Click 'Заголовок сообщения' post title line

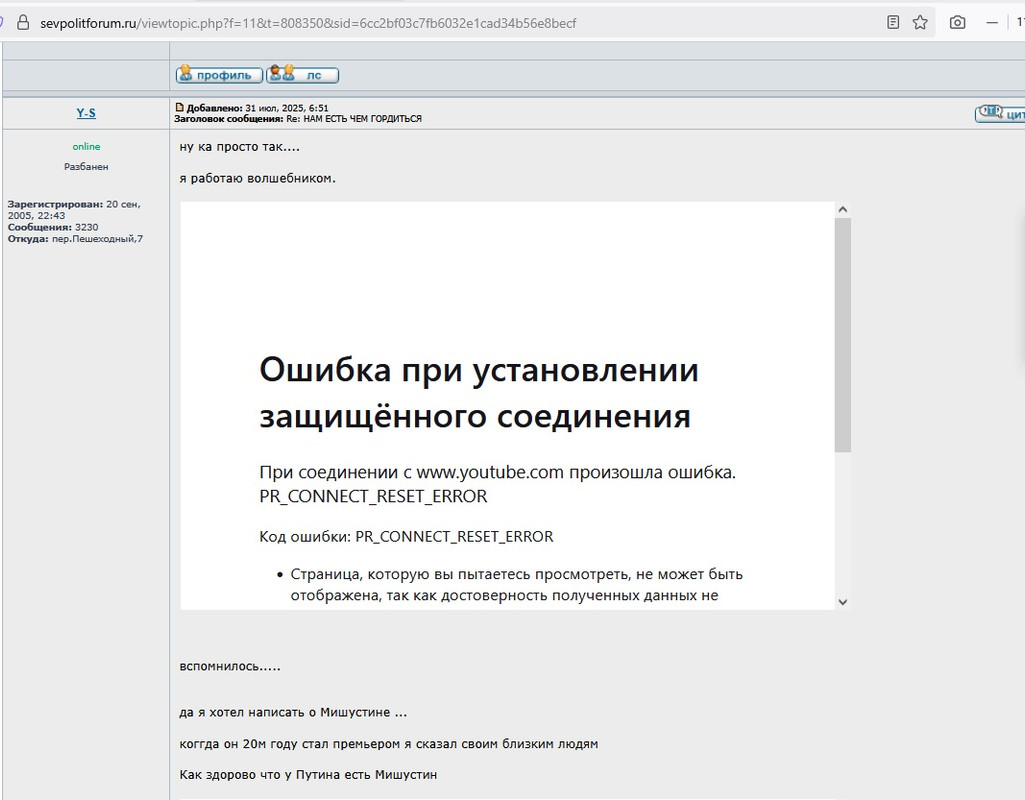(297, 119)
